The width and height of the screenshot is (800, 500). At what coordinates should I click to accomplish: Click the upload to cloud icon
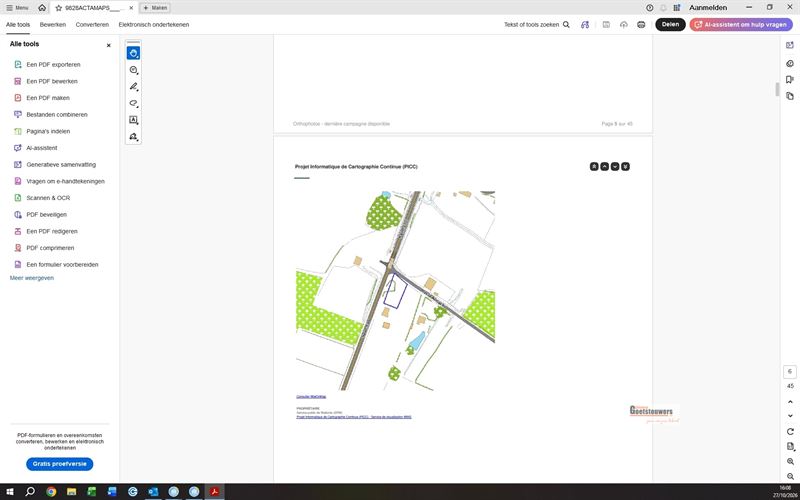(x=623, y=24)
